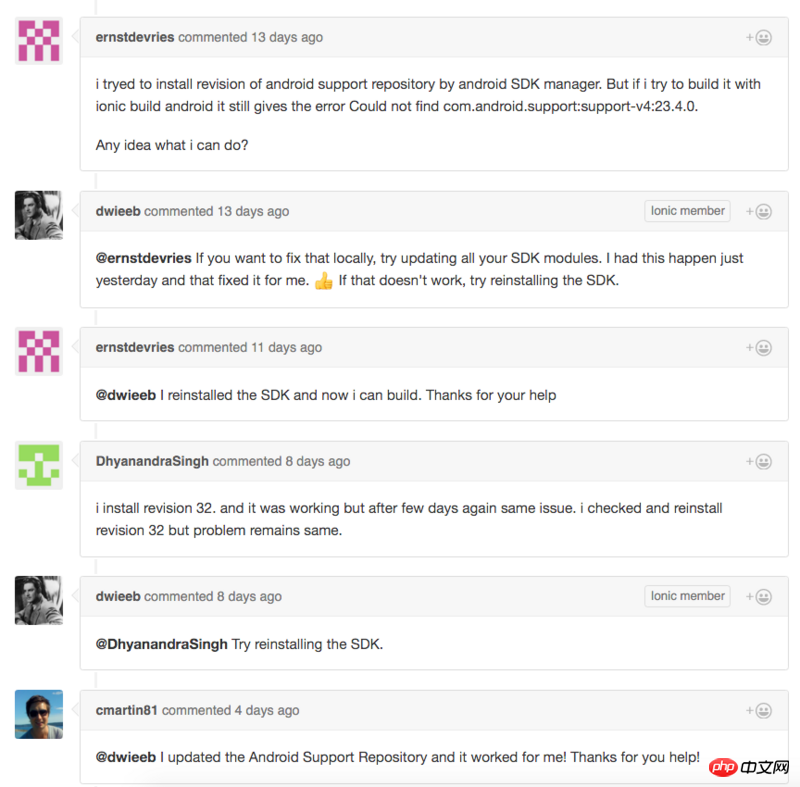Open ernstdevries' pink avatar on first comment
800x787 pixels.
[39, 41]
